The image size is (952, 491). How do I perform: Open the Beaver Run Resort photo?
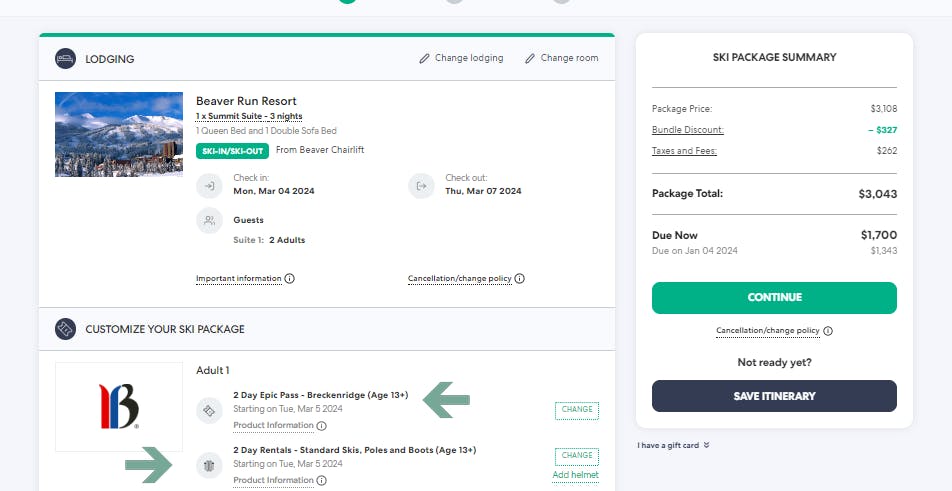coord(119,134)
